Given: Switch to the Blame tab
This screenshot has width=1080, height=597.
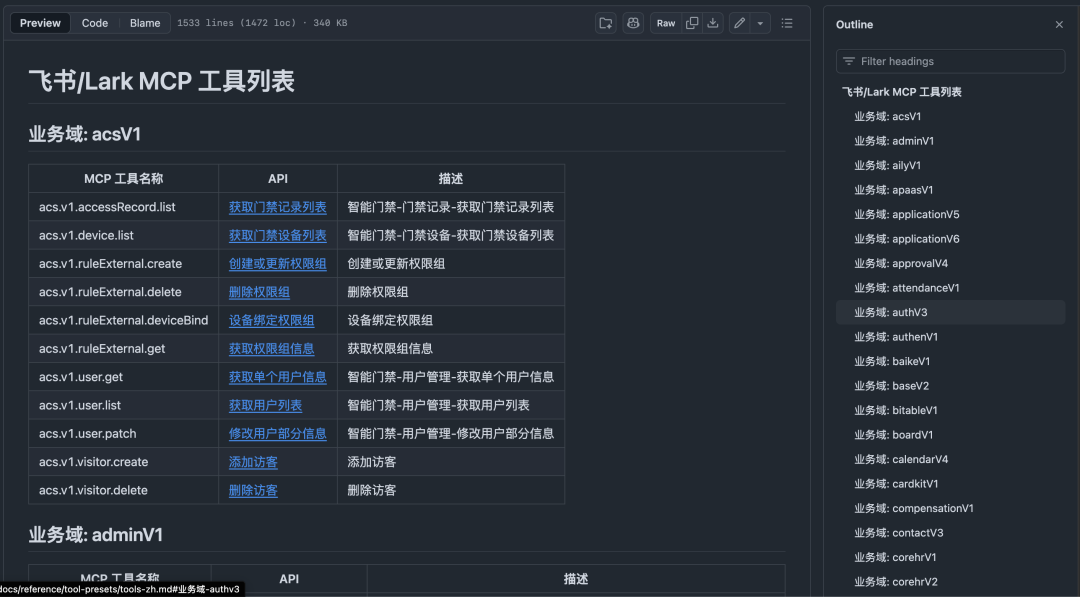Looking at the screenshot, I should (x=145, y=22).
